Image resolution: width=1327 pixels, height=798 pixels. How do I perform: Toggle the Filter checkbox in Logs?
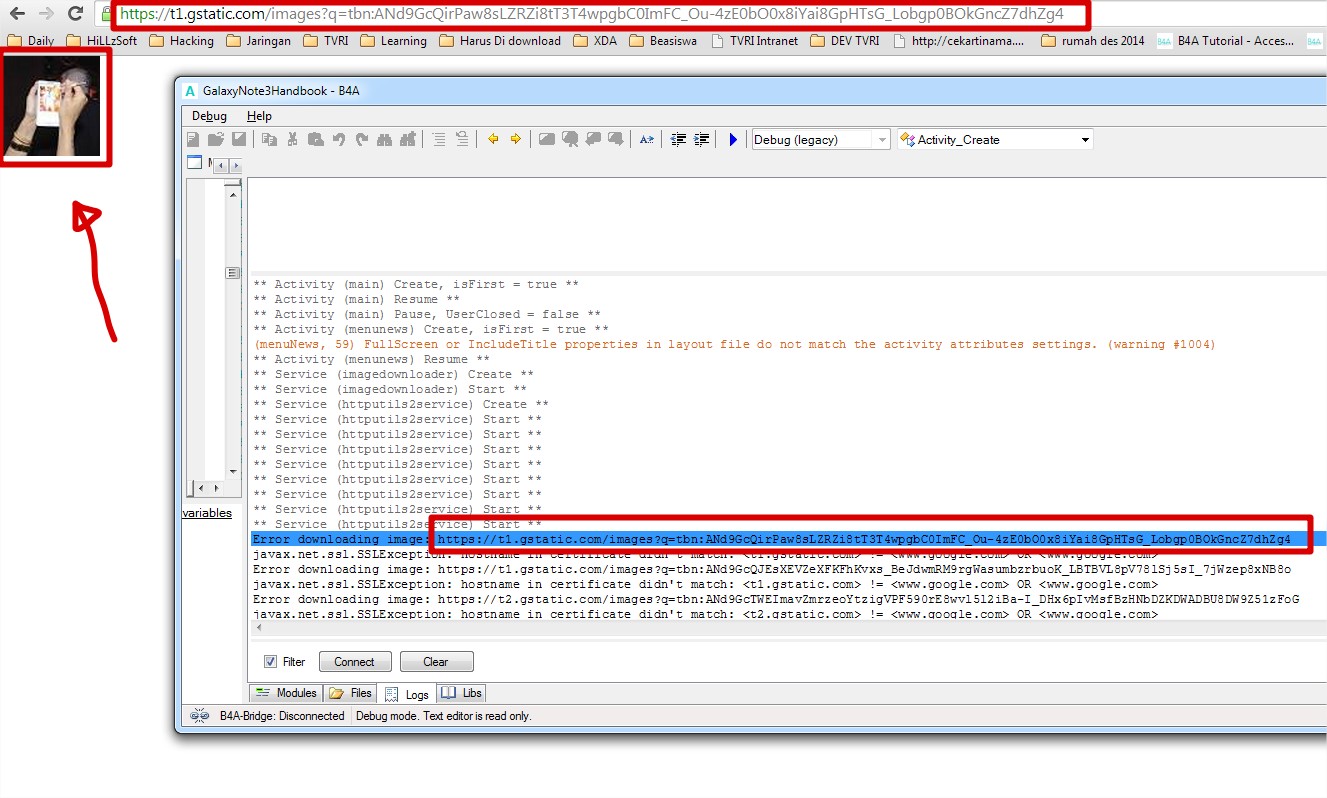[x=270, y=662]
